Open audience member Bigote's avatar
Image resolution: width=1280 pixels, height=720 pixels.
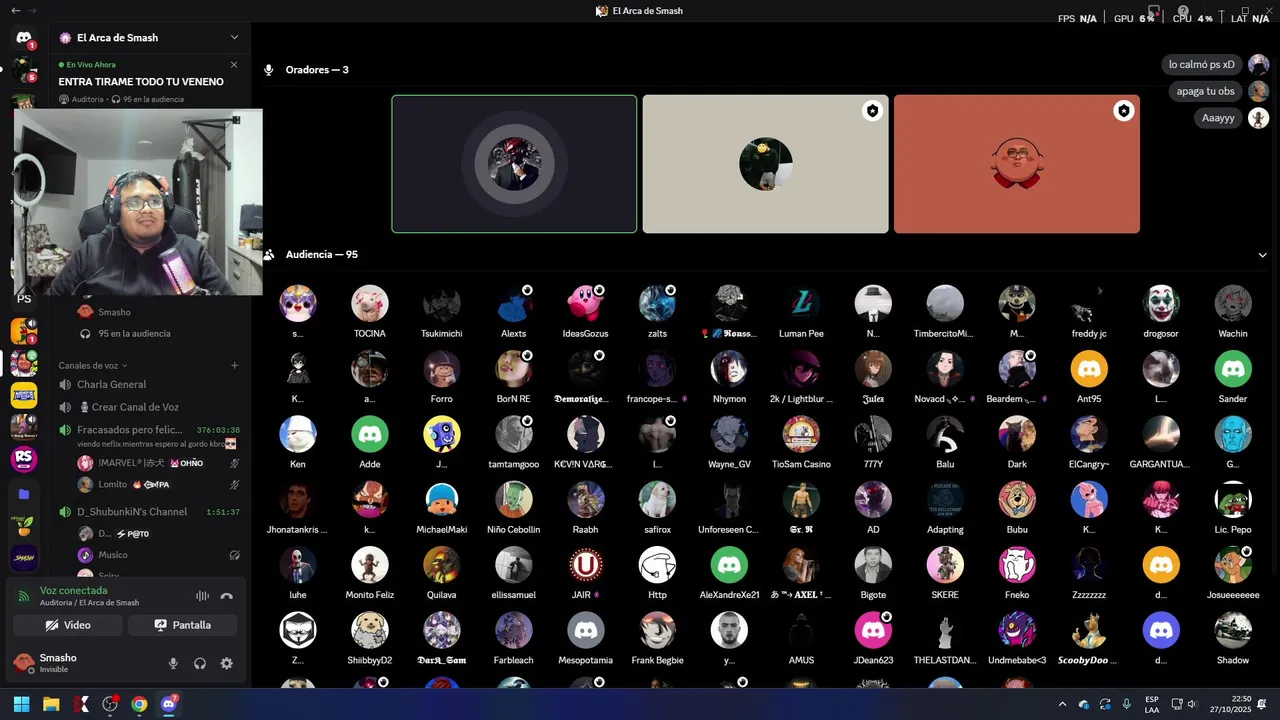click(x=873, y=565)
